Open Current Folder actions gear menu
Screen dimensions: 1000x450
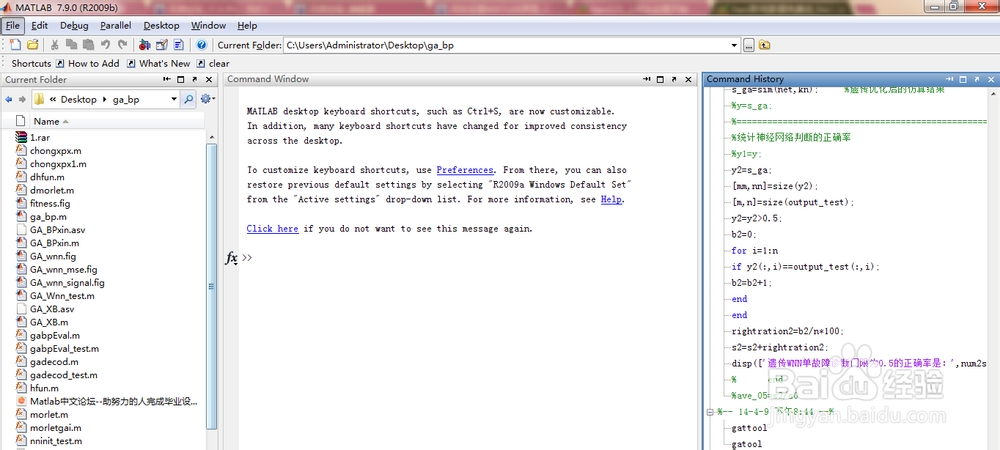[x=207, y=99]
